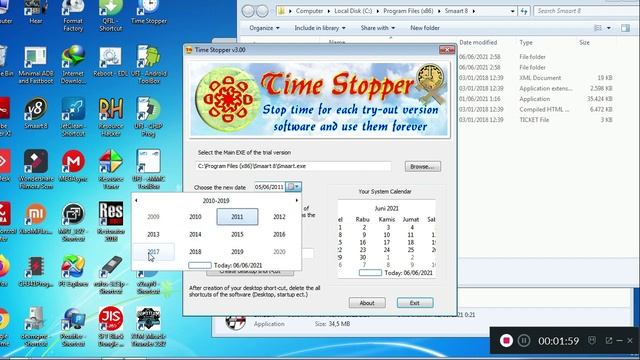Click Local Disk (C:) breadcrumb
Image resolution: width=640 pixels, height=360 pixels.
[353, 11]
